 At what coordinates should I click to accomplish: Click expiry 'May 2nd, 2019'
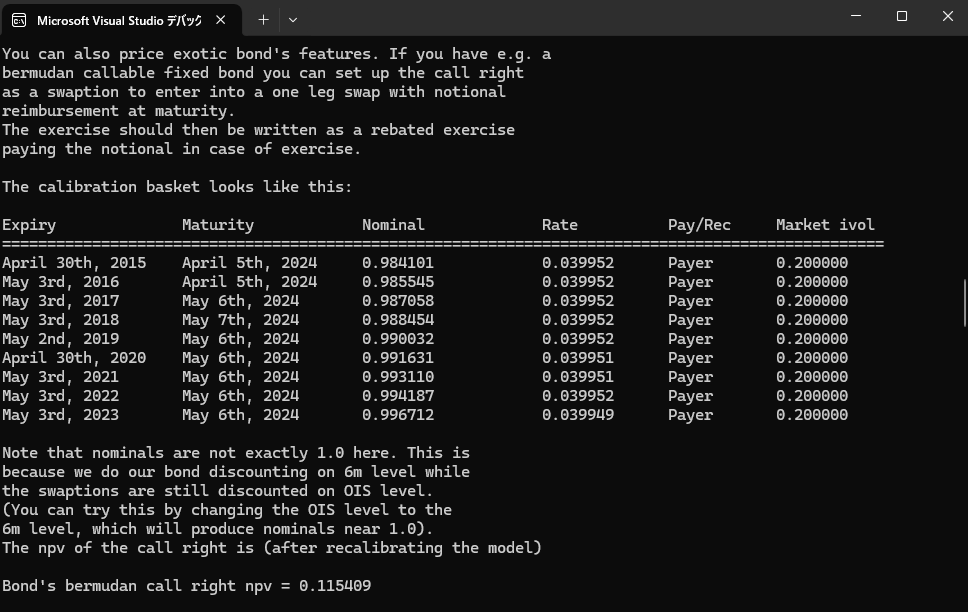pos(60,339)
